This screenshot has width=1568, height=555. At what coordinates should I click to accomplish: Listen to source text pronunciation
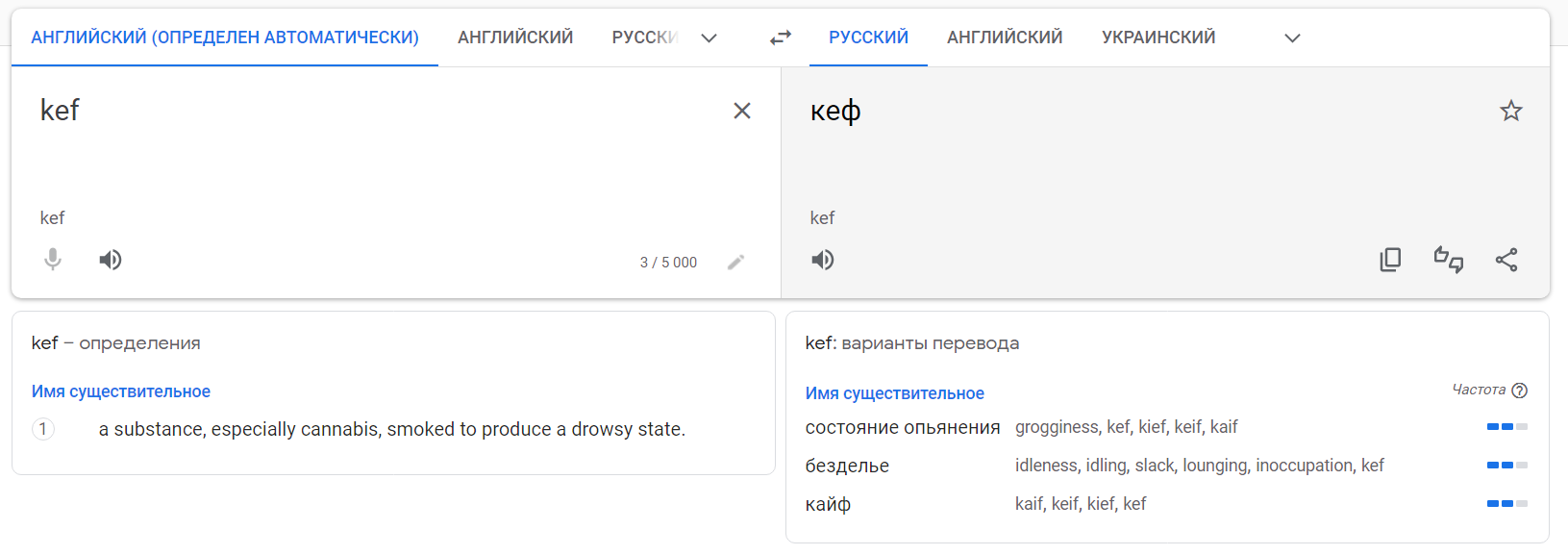coord(111,260)
